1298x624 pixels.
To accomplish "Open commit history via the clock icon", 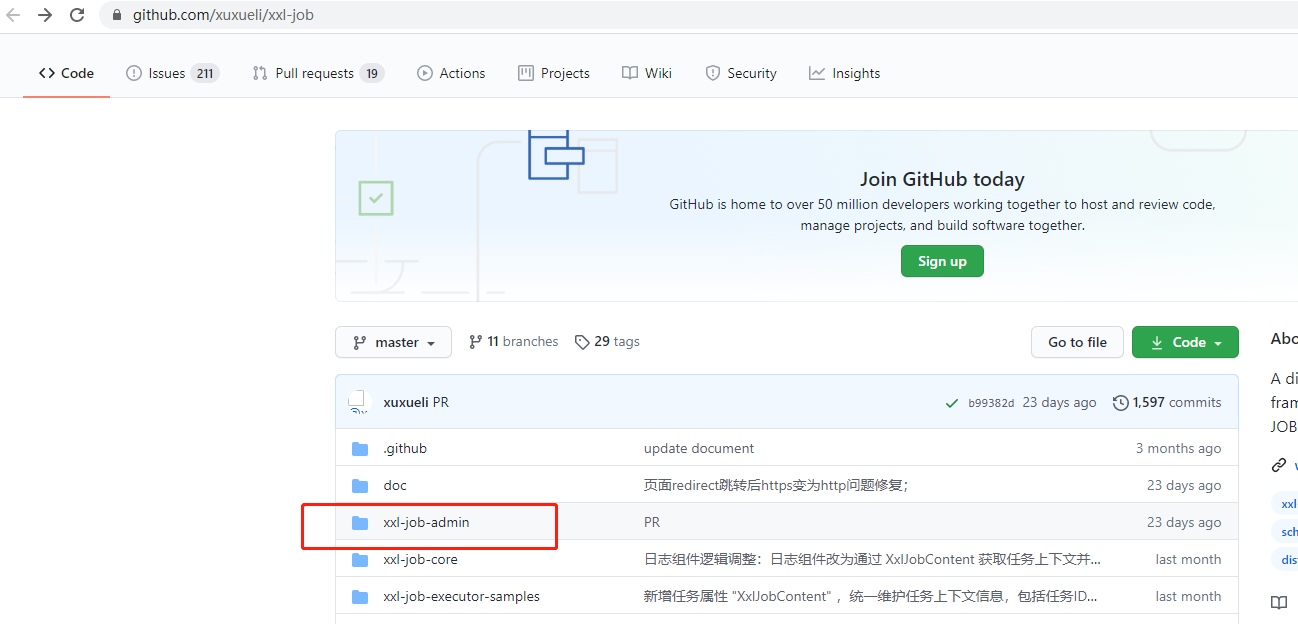I will pyautogui.click(x=1119, y=402).
